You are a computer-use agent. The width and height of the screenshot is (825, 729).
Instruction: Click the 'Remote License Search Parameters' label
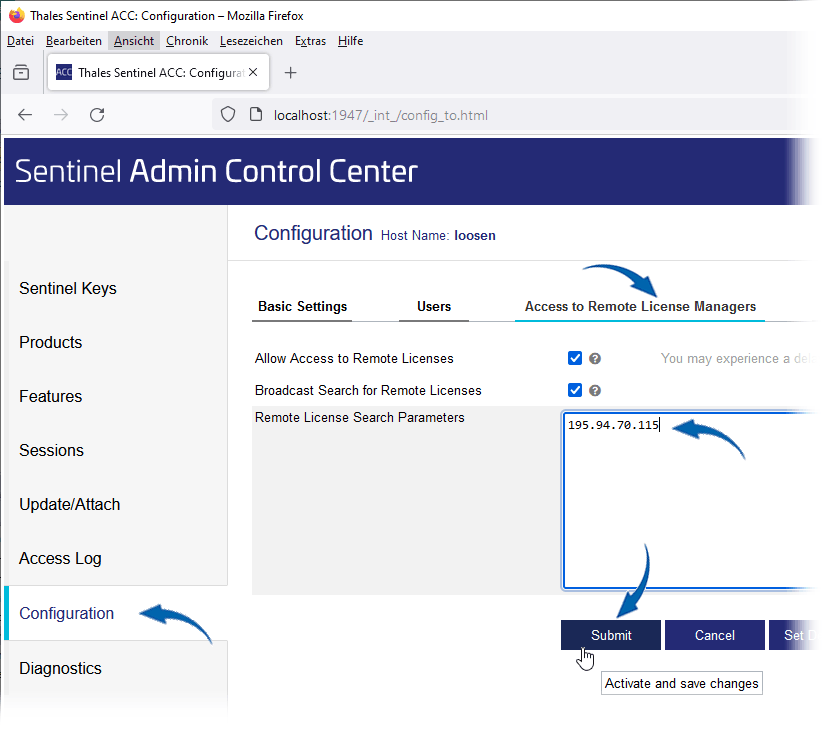pos(359,418)
